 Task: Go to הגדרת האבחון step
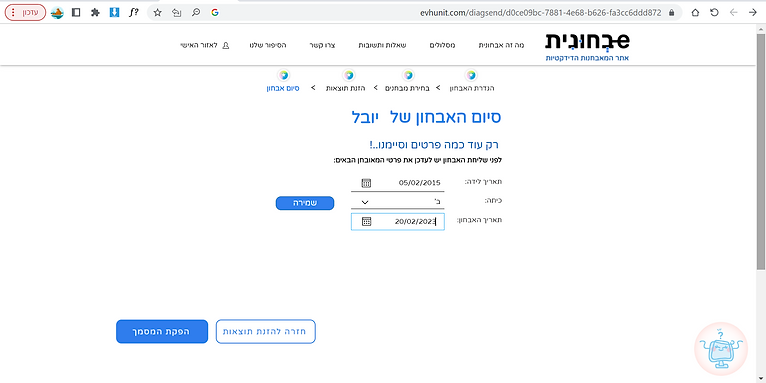[x=472, y=88]
